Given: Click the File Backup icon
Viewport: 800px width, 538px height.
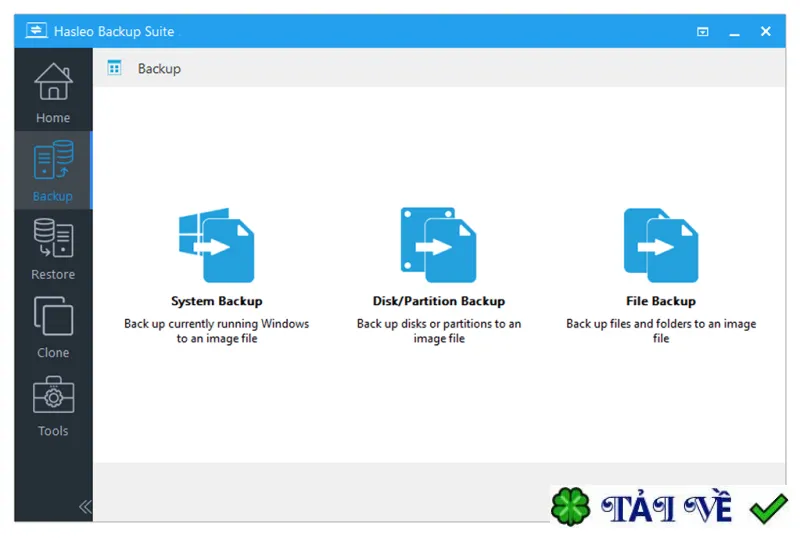Looking at the screenshot, I should [x=661, y=245].
